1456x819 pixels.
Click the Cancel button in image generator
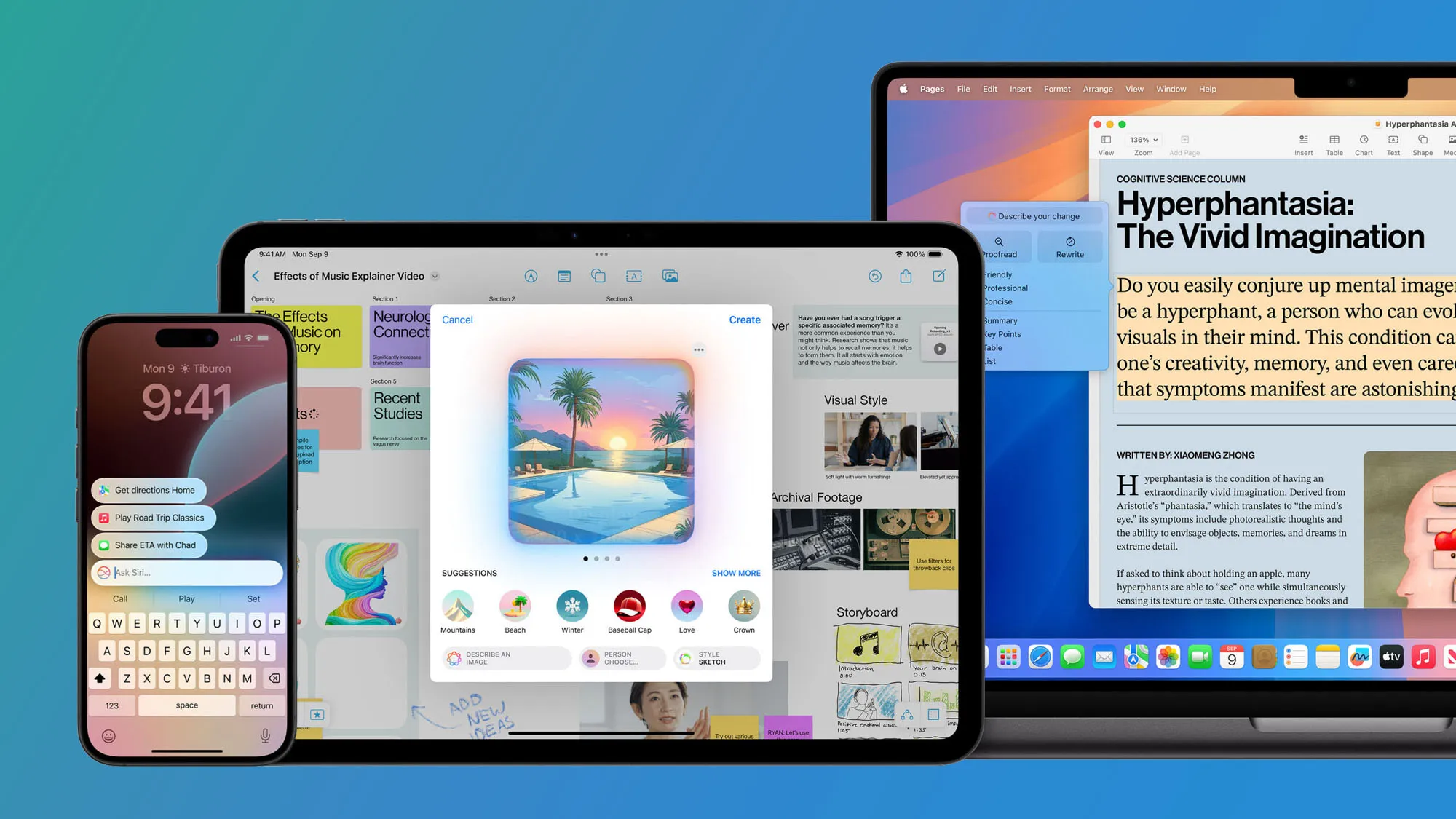(x=457, y=319)
